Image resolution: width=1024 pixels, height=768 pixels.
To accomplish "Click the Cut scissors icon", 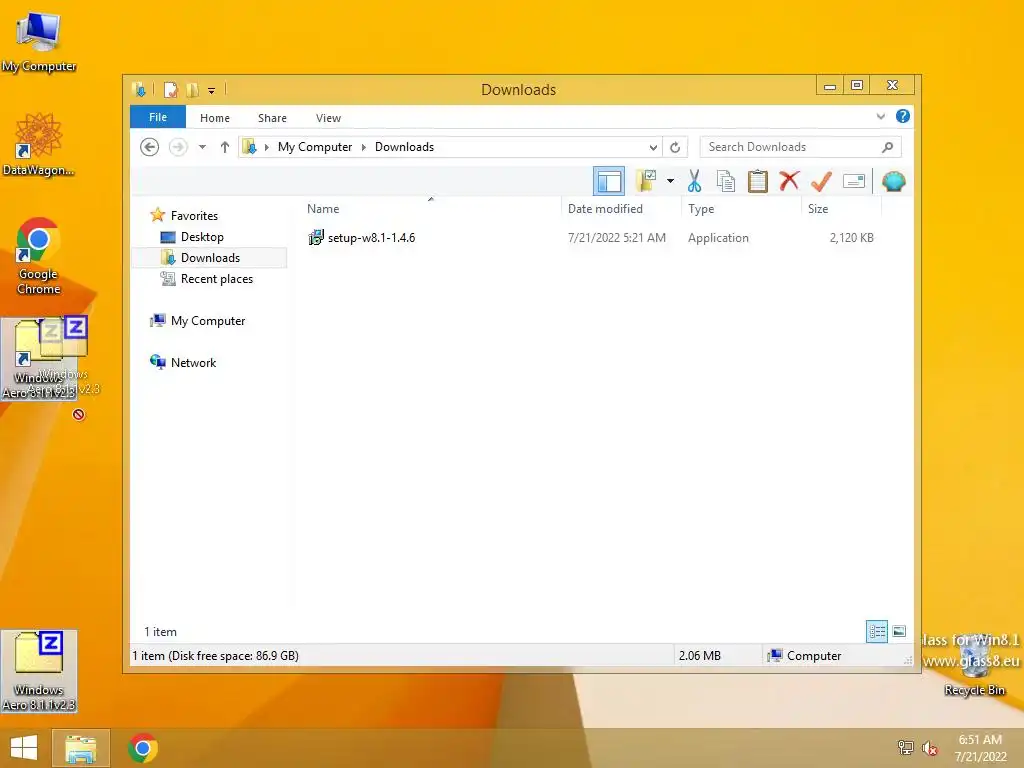I will [694, 181].
